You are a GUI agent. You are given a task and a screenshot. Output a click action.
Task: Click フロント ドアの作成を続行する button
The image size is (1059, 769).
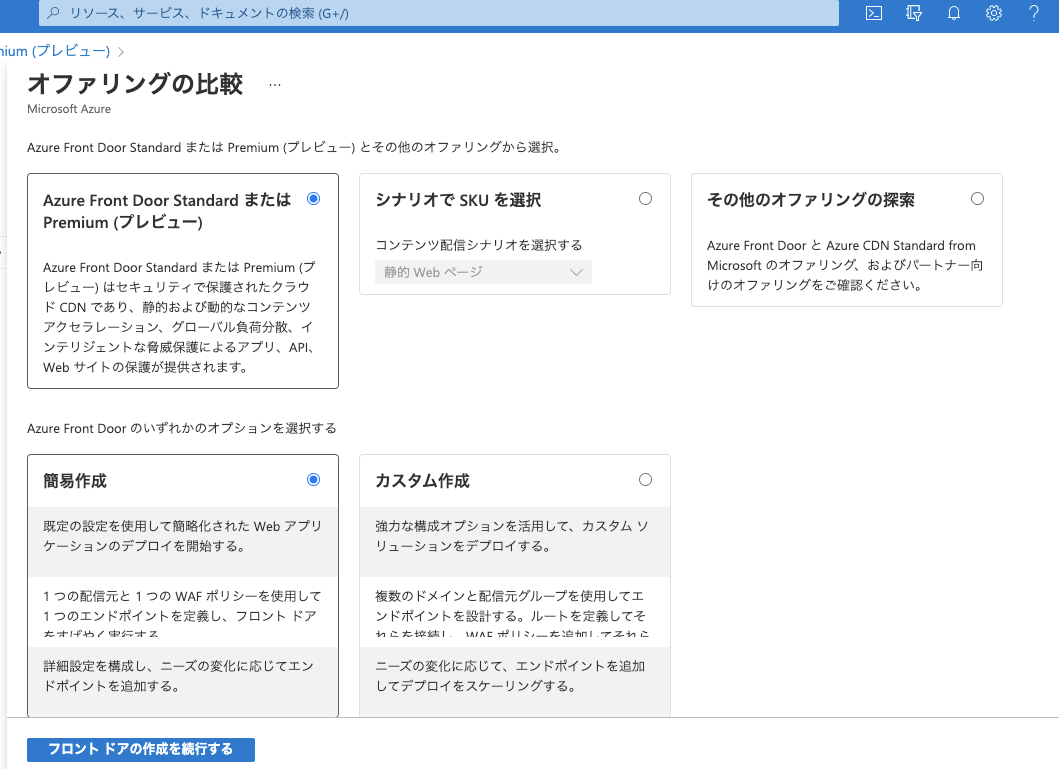point(141,749)
